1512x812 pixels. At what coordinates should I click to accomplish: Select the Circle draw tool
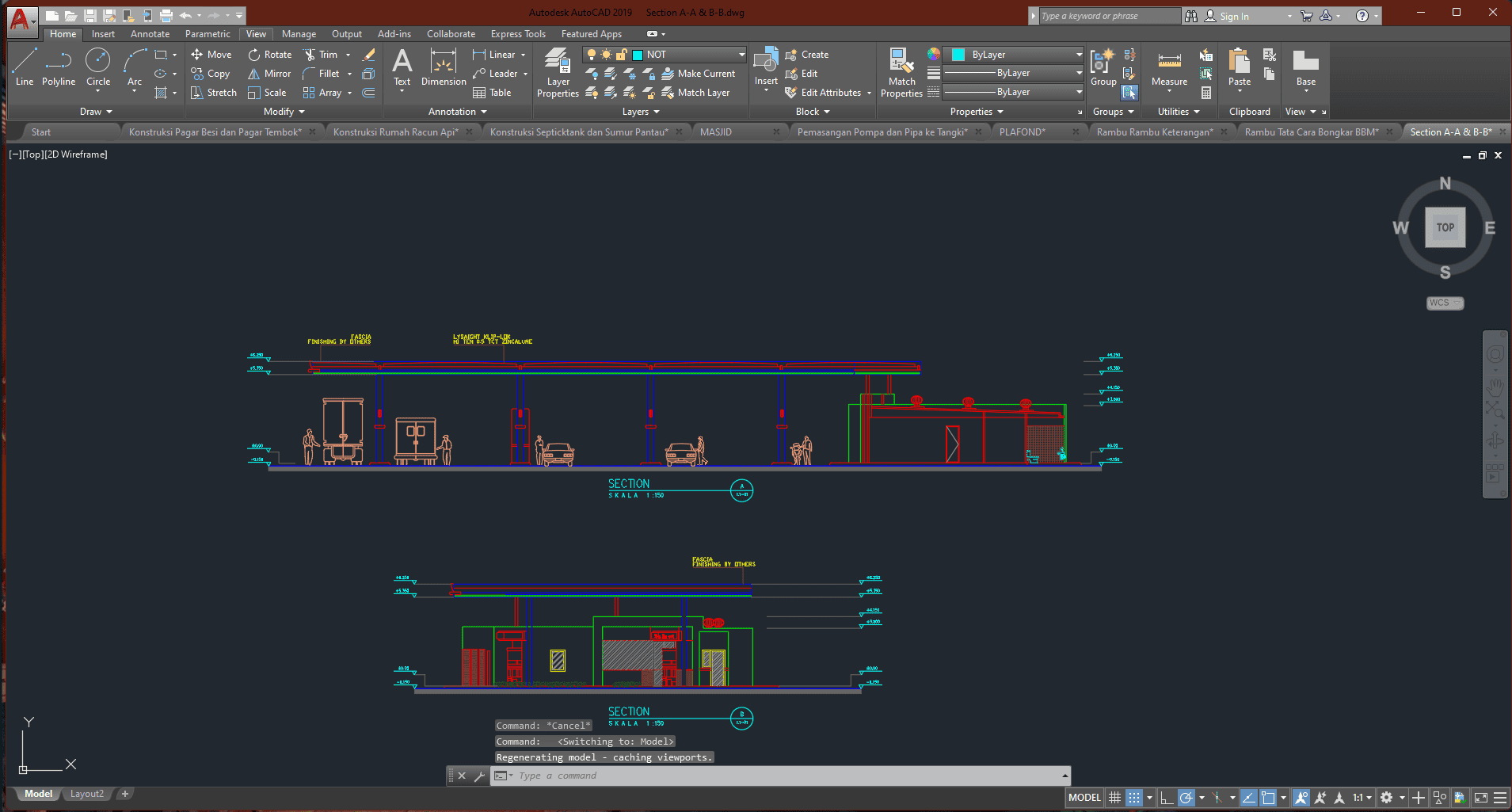click(x=97, y=67)
